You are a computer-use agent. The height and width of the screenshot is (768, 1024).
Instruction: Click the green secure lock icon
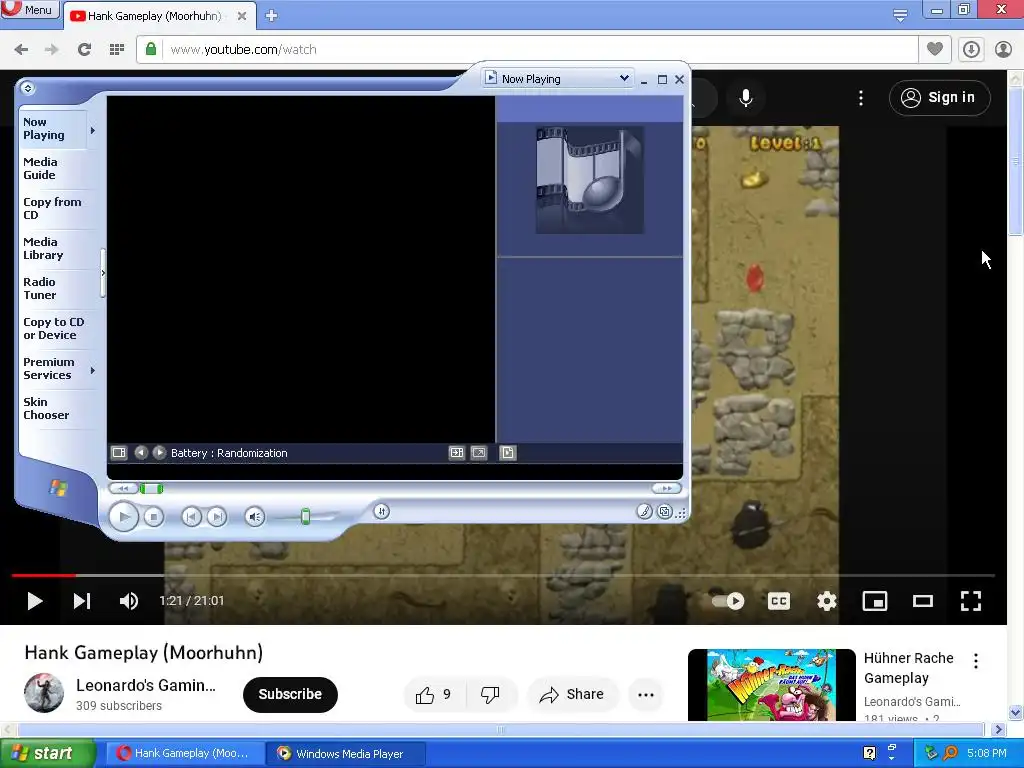click(151, 49)
